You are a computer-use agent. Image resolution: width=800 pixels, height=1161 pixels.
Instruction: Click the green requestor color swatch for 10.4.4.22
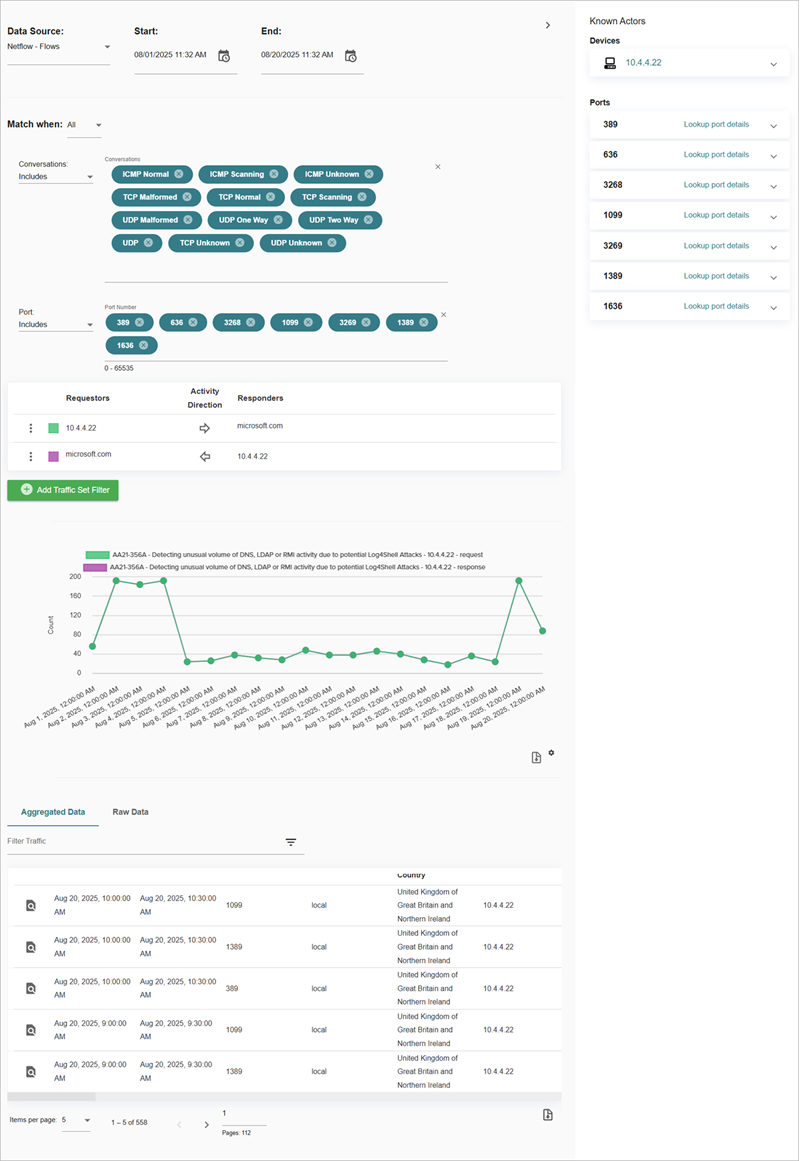(52, 427)
